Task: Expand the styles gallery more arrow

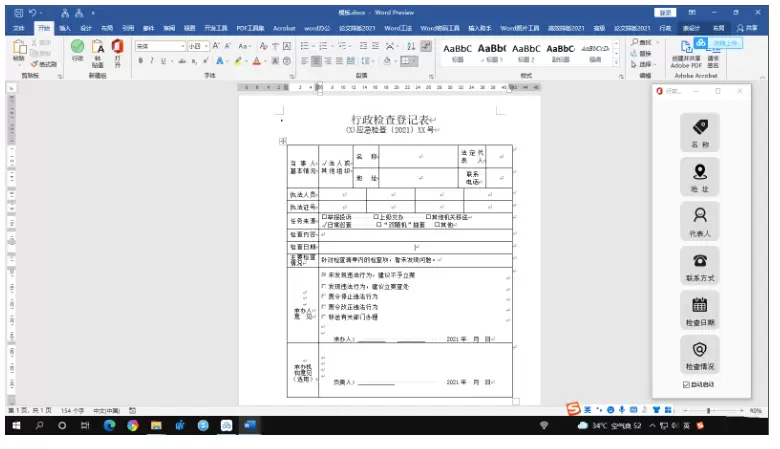Action: tap(616, 62)
